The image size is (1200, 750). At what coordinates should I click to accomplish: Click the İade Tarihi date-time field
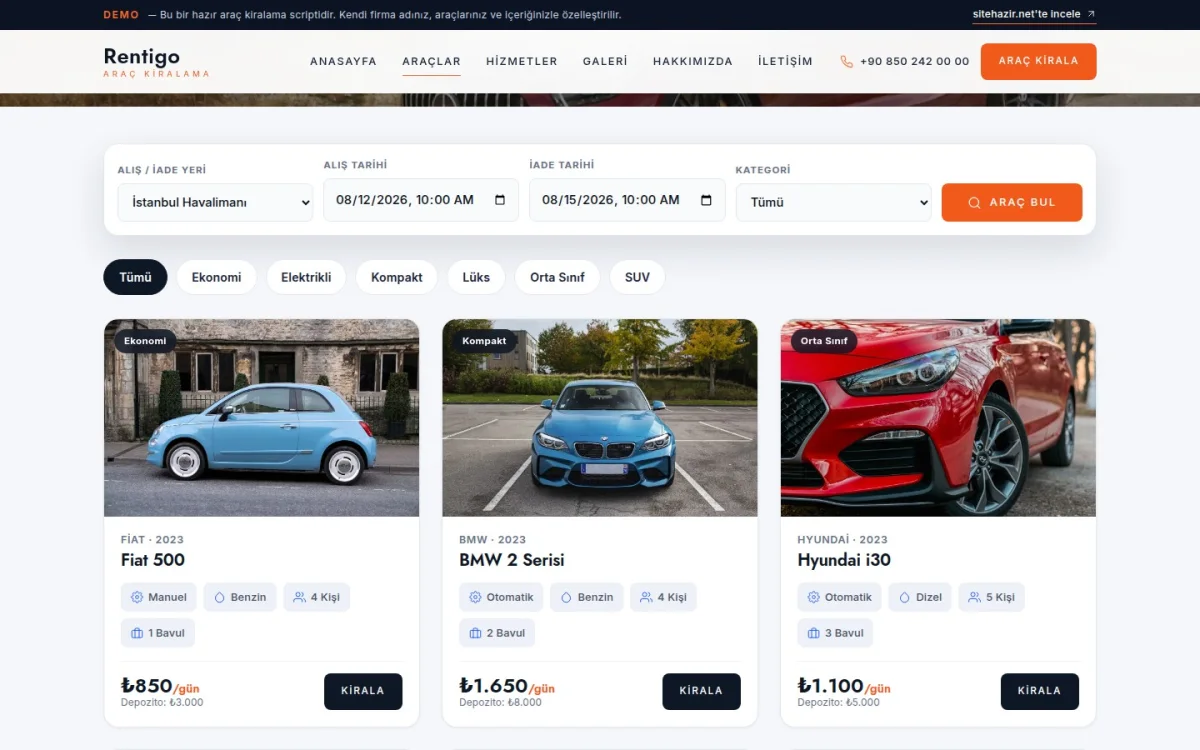point(627,200)
